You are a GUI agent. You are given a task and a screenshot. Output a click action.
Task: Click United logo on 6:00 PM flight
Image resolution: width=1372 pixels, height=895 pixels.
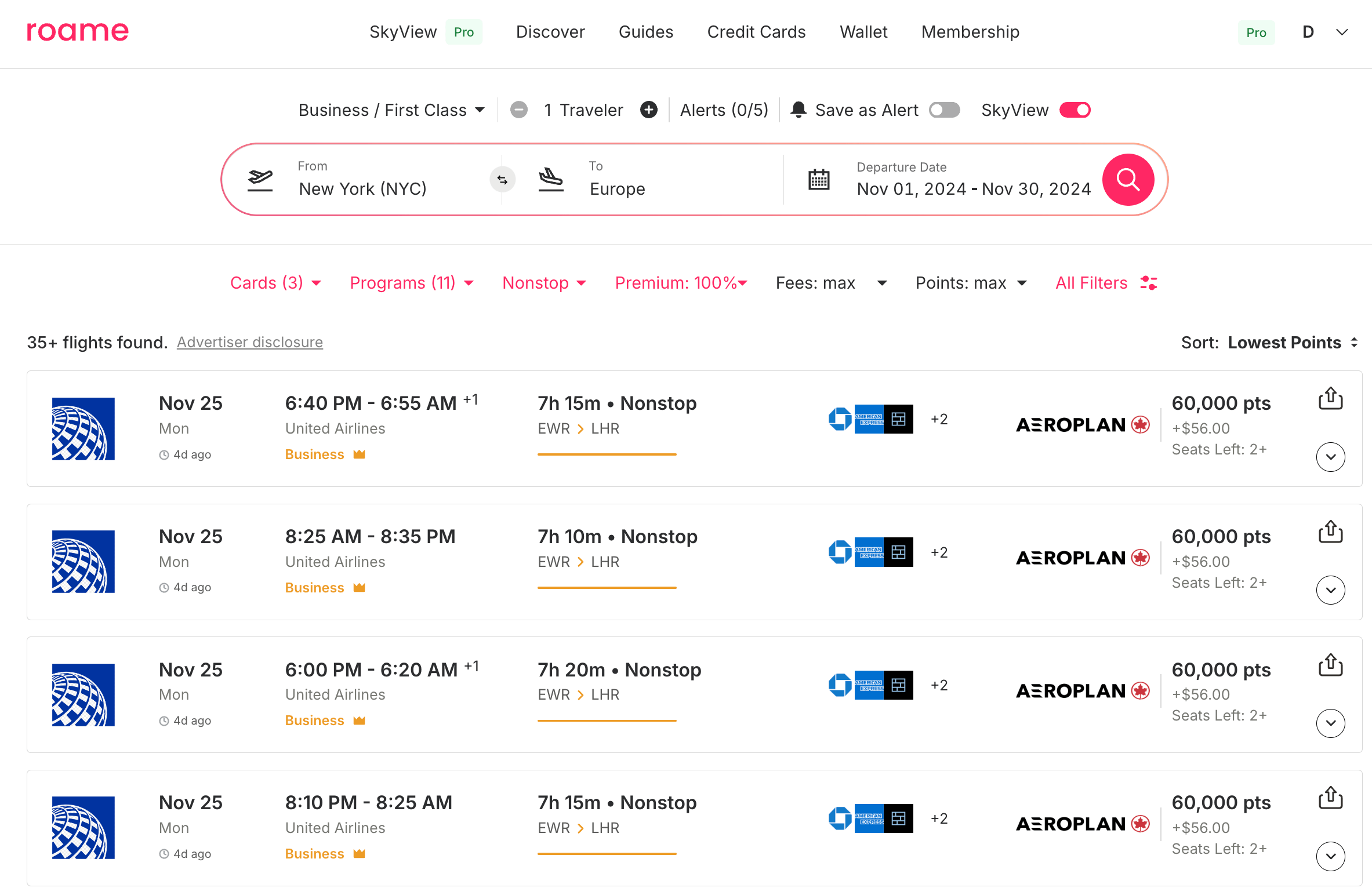coord(84,695)
